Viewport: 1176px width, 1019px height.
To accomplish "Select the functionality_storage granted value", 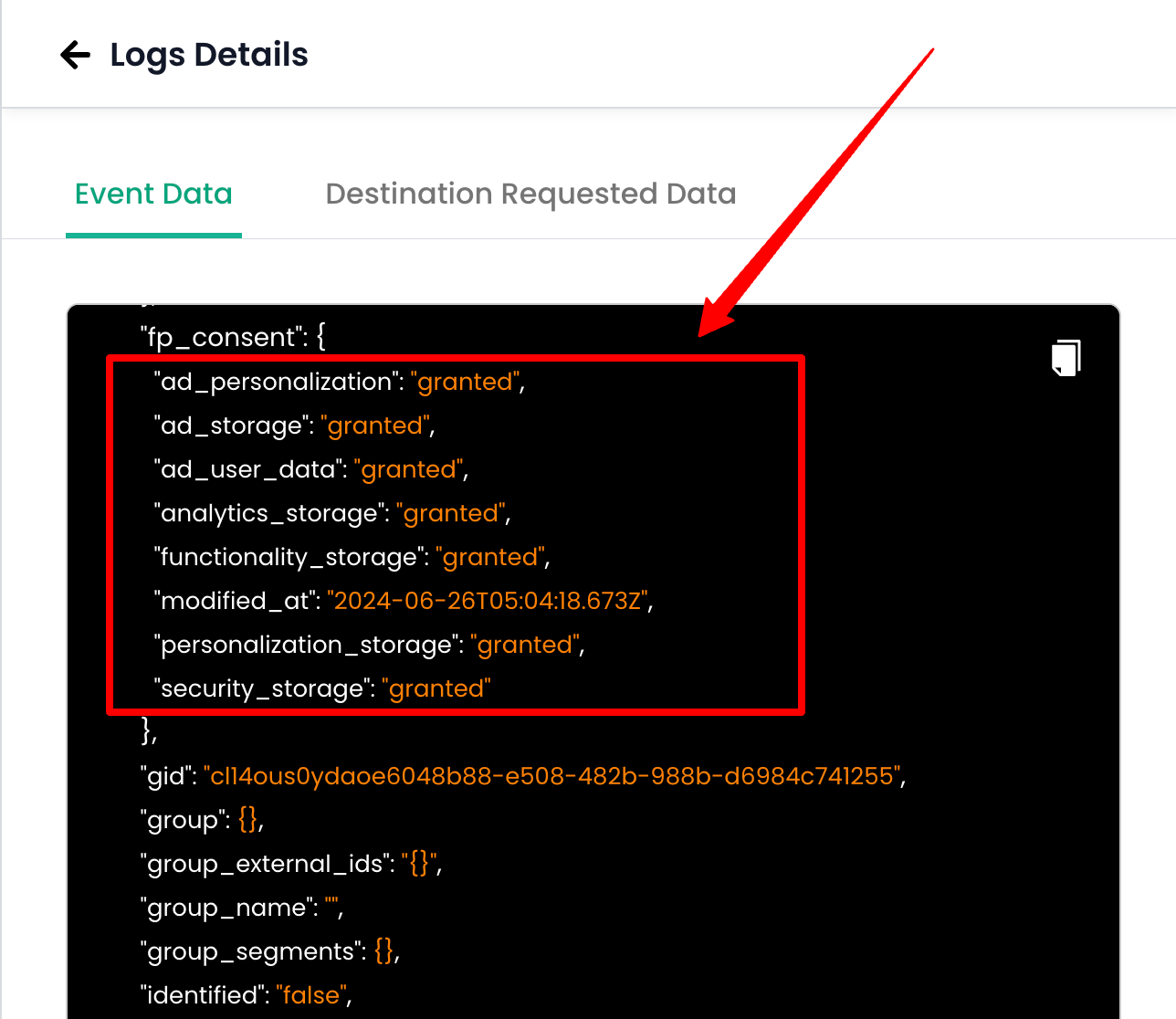I will 490,557.
